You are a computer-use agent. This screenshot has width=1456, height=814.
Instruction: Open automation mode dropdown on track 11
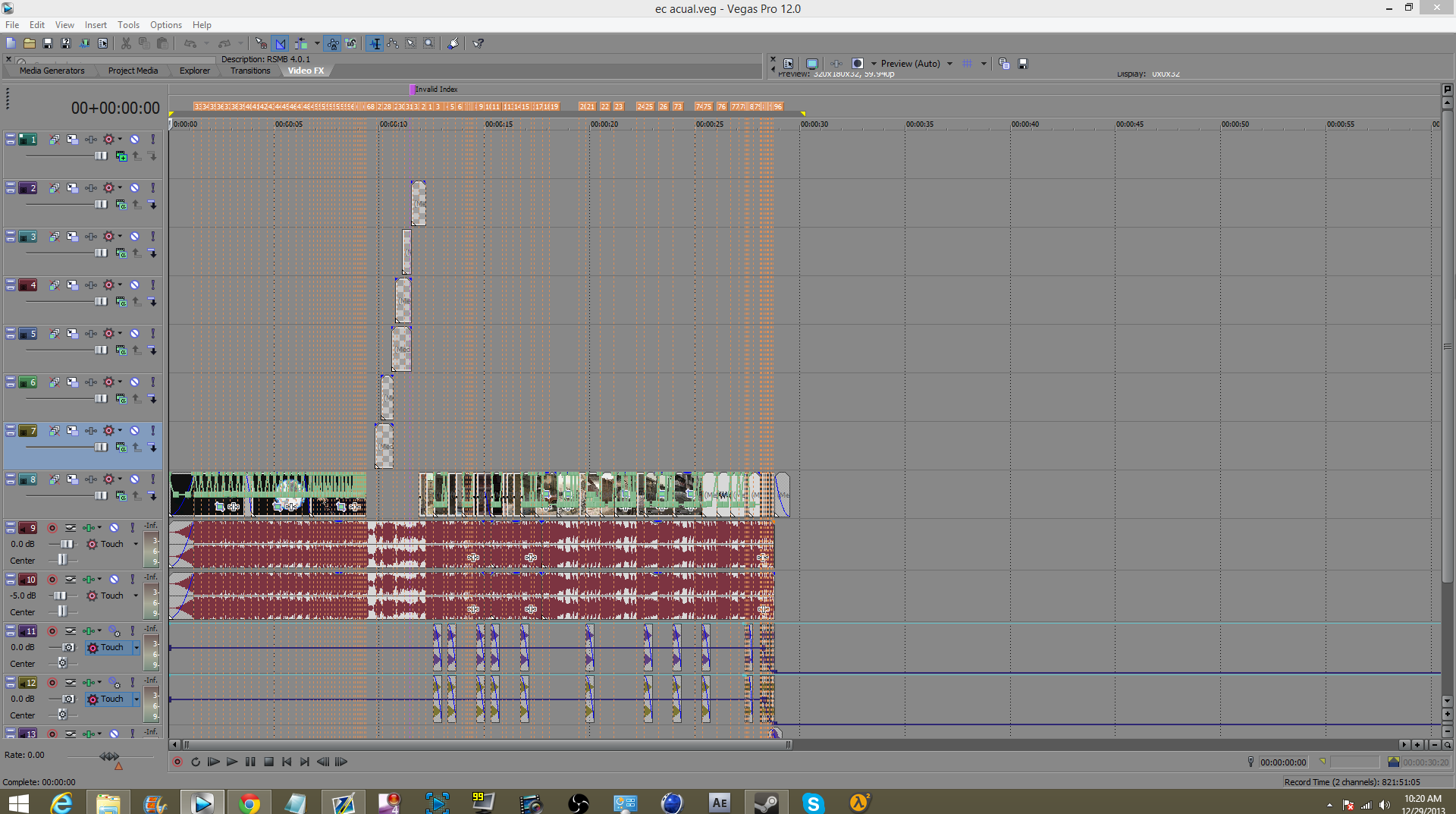coord(136,647)
